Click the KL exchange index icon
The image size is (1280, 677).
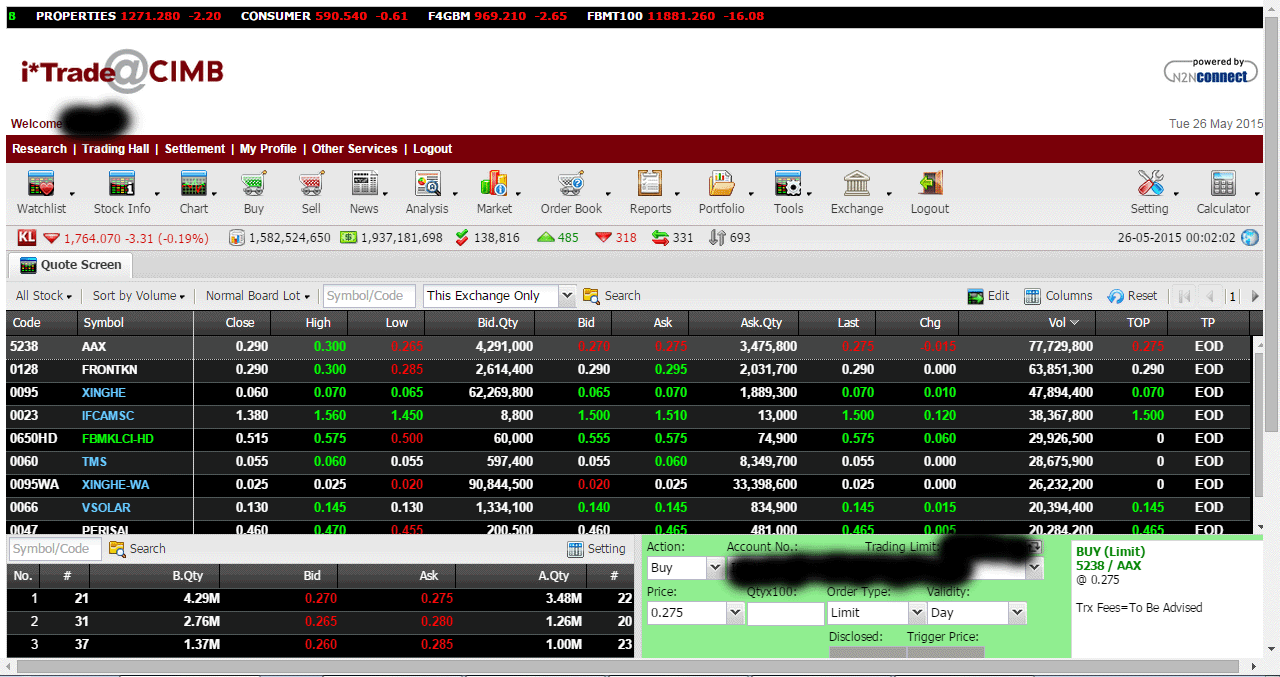[x=27, y=237]
